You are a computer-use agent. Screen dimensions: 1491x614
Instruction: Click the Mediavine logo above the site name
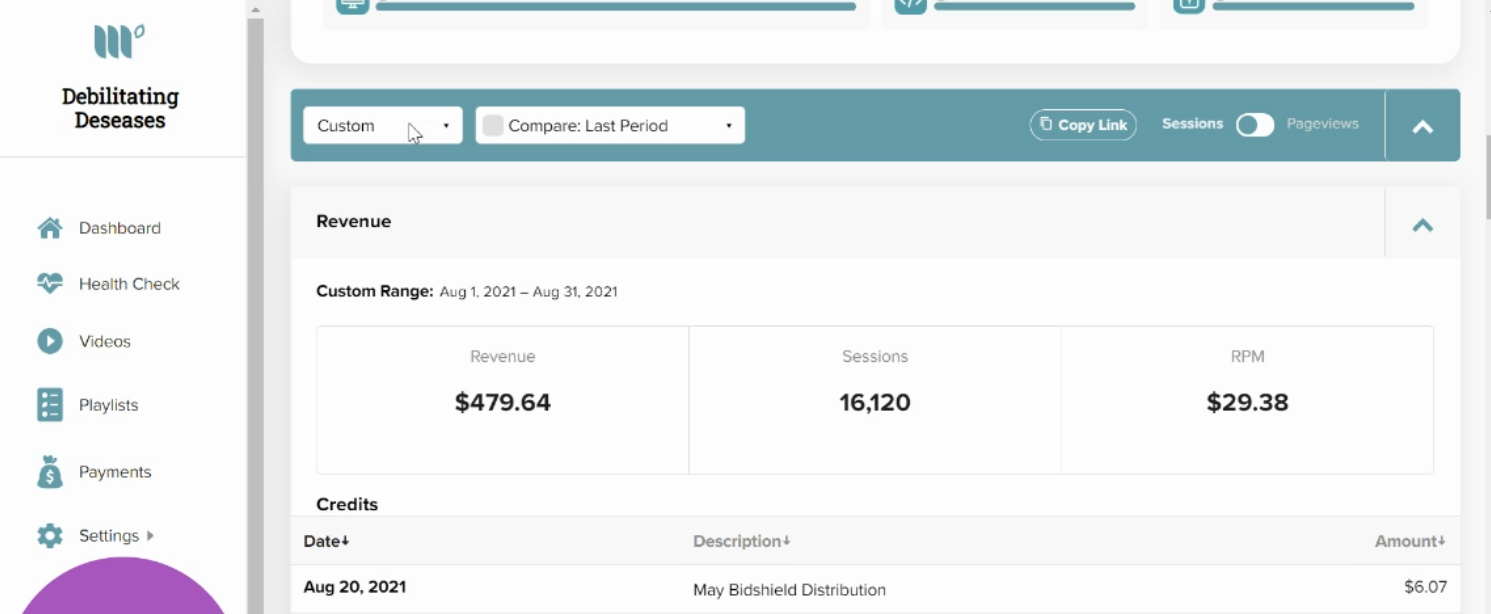pyautogui.click(x=119, y=42)
